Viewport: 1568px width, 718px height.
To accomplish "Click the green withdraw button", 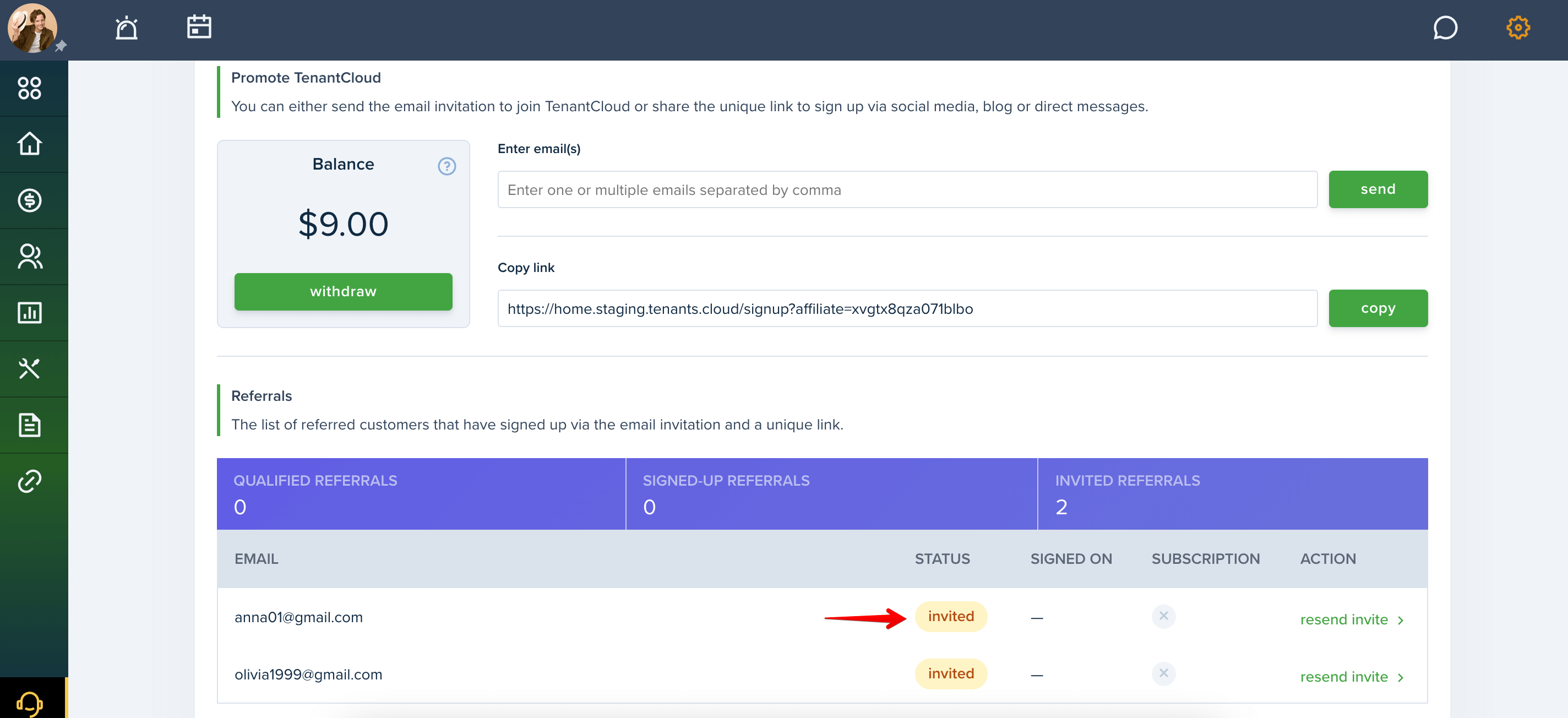I will [344, 292].
